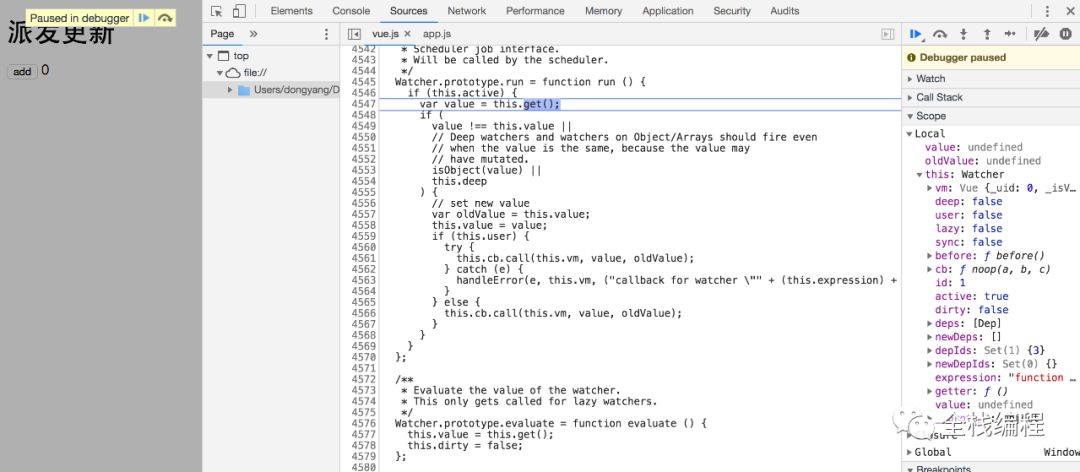This screenshot has width=1080, height=472.
Task: Step into next function call
Action: click(964, 34)
